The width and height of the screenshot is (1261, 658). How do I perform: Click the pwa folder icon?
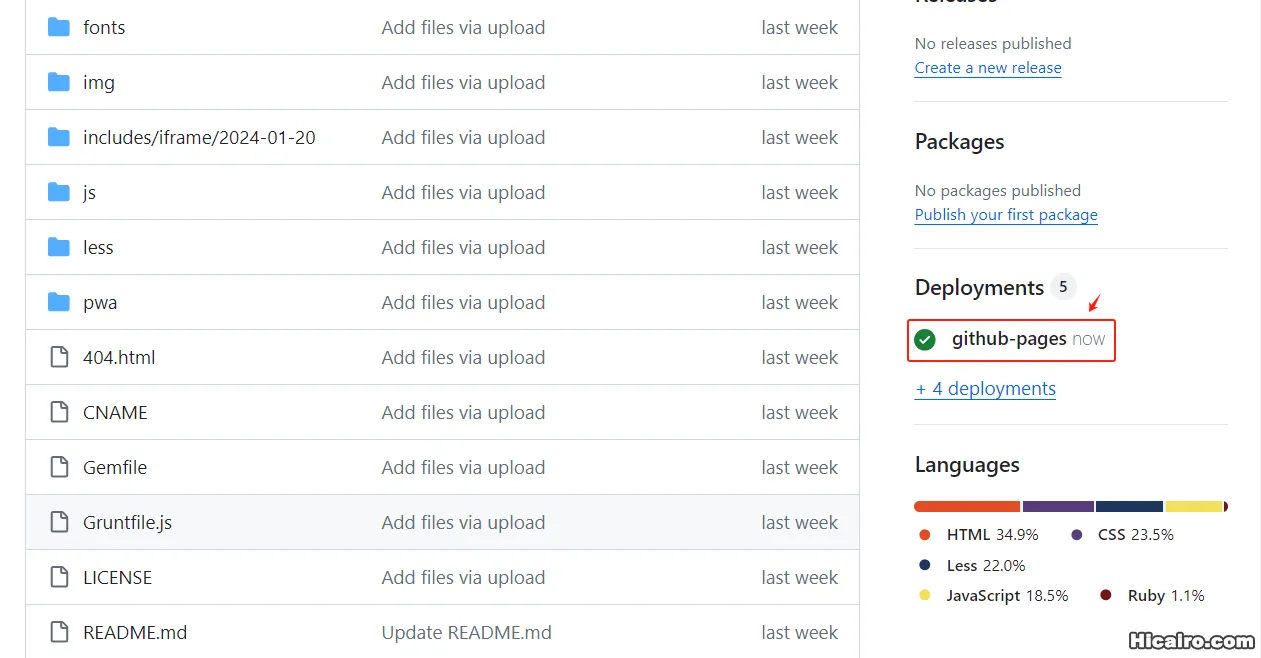[58, 302]
